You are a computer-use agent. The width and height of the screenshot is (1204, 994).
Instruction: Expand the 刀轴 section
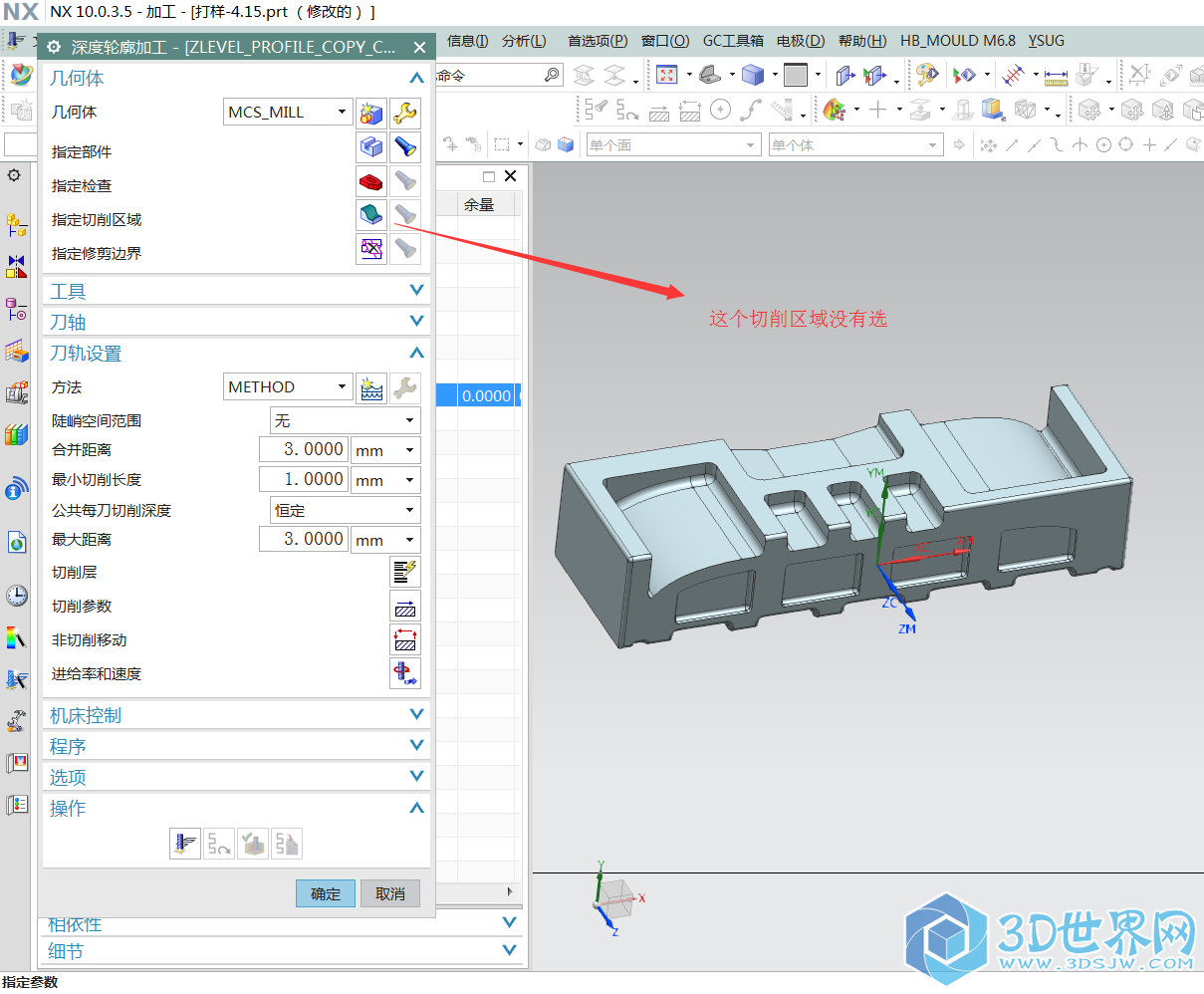pos(416,322)
